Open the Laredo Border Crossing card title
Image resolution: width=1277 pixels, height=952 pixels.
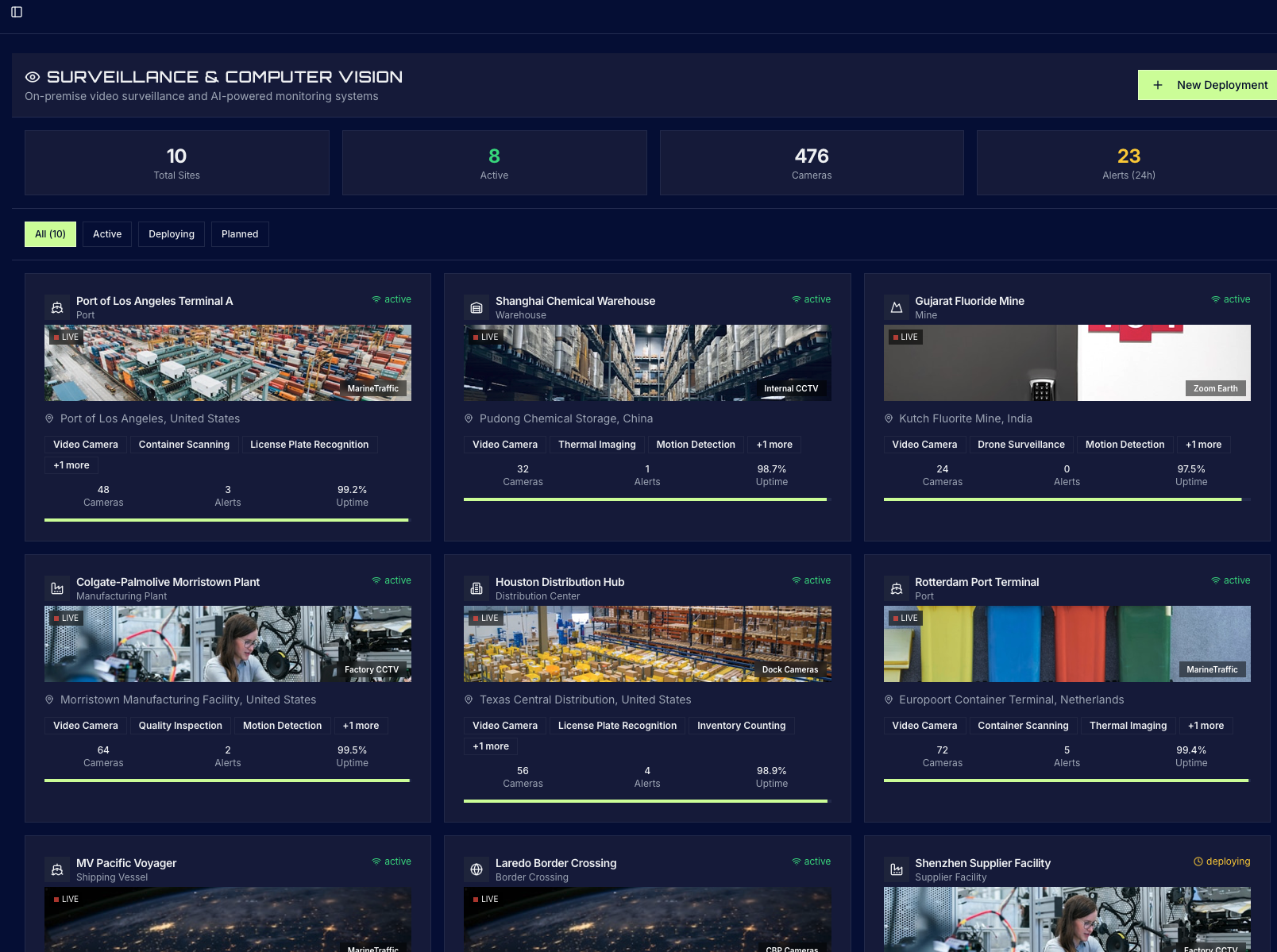point(556,863)
